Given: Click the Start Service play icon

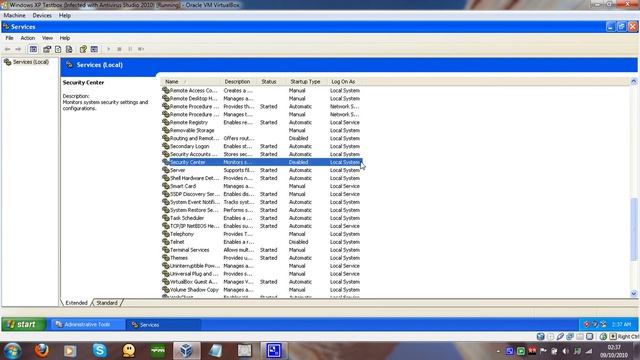Looking at the screenshot, I should click(109, 49).
